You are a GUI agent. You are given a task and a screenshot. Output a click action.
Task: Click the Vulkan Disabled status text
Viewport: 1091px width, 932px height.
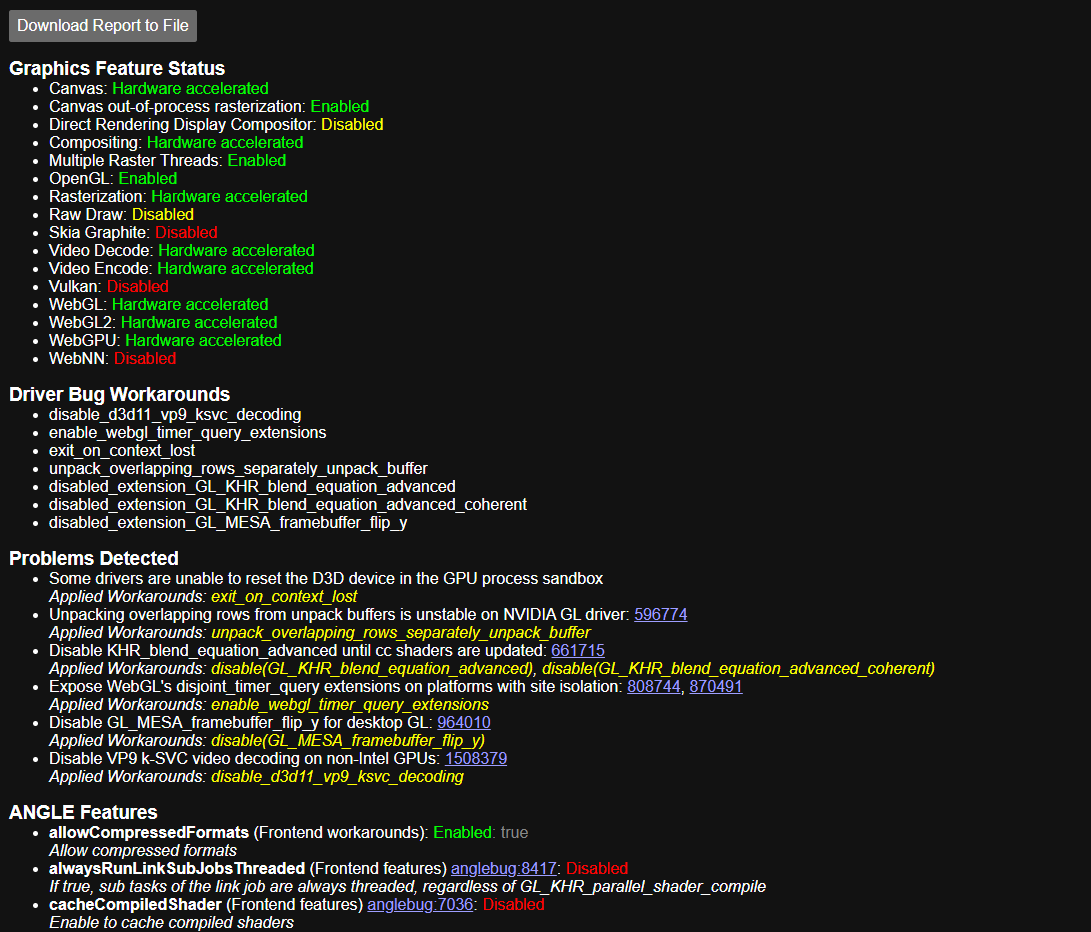point(137,286)
